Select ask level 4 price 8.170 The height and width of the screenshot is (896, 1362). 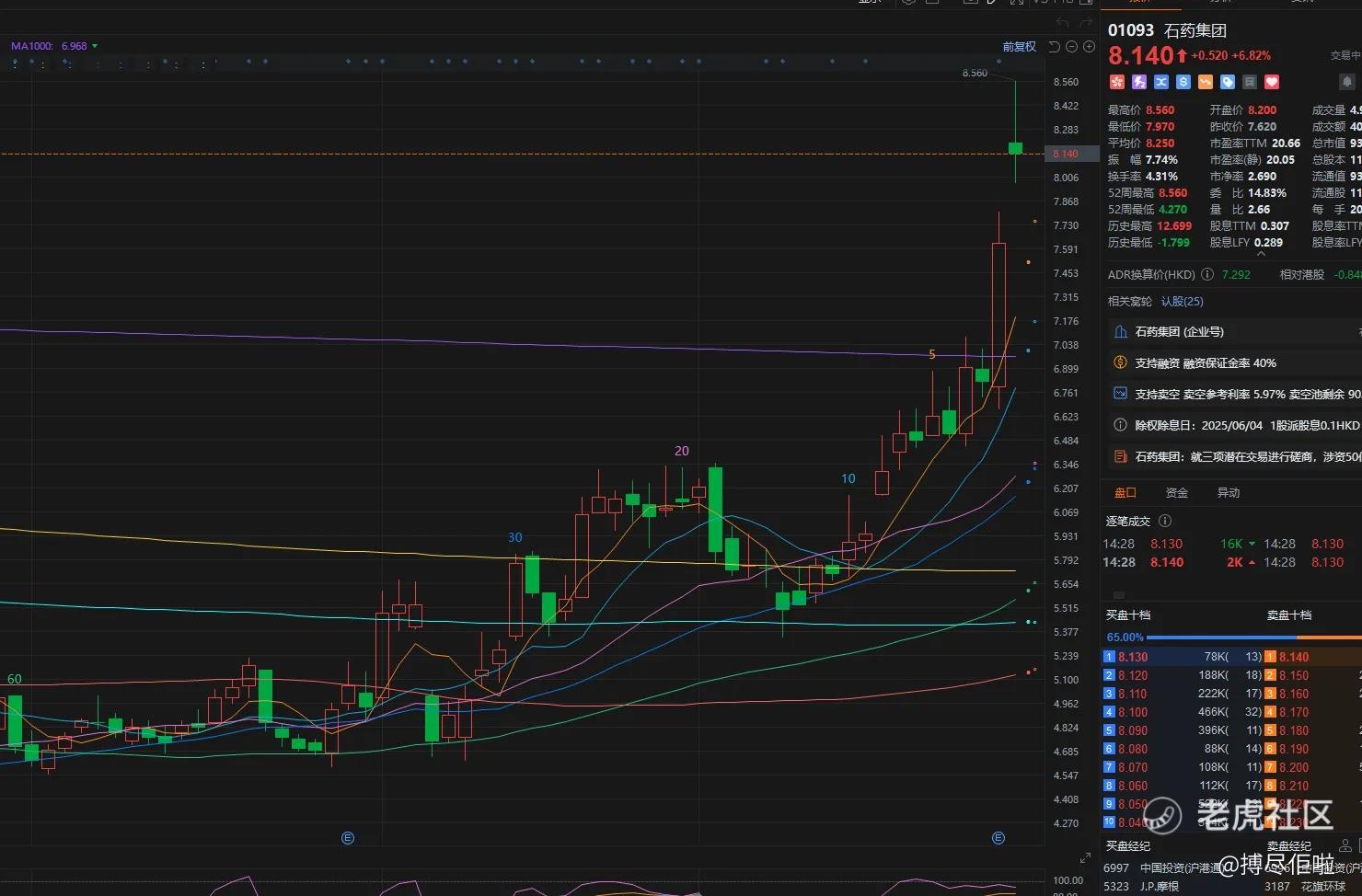point(1294,712)
